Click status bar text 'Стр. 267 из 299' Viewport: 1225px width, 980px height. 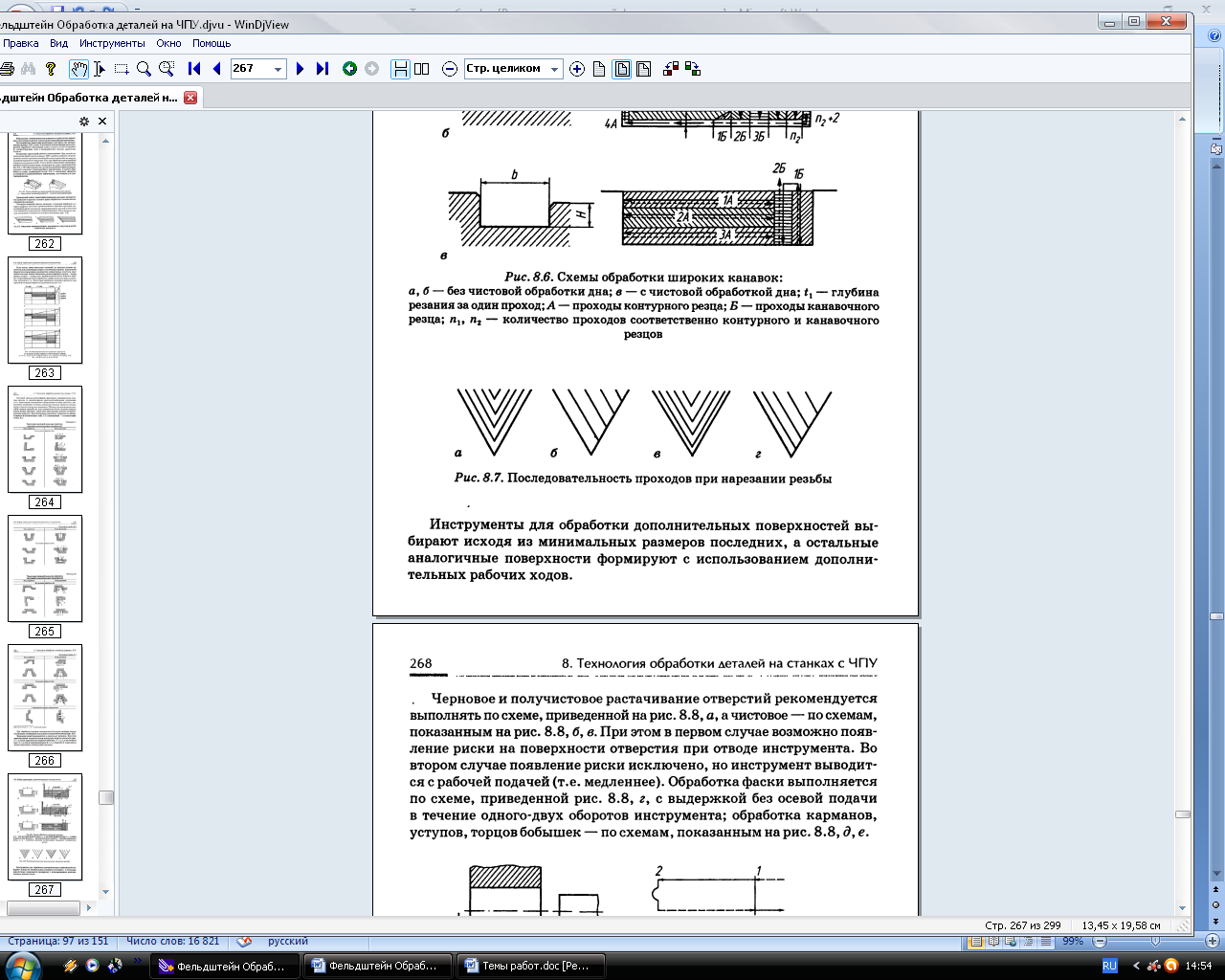[1023, 925]
